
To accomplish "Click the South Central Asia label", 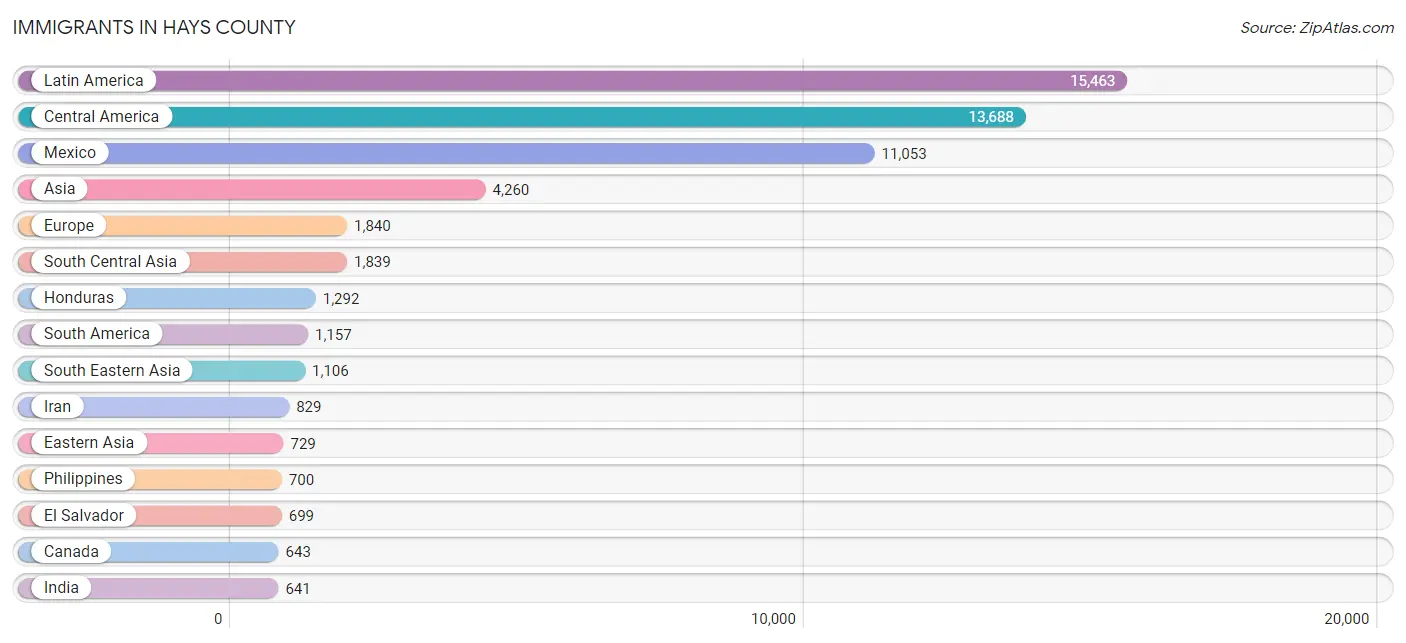I will point(110,262).
